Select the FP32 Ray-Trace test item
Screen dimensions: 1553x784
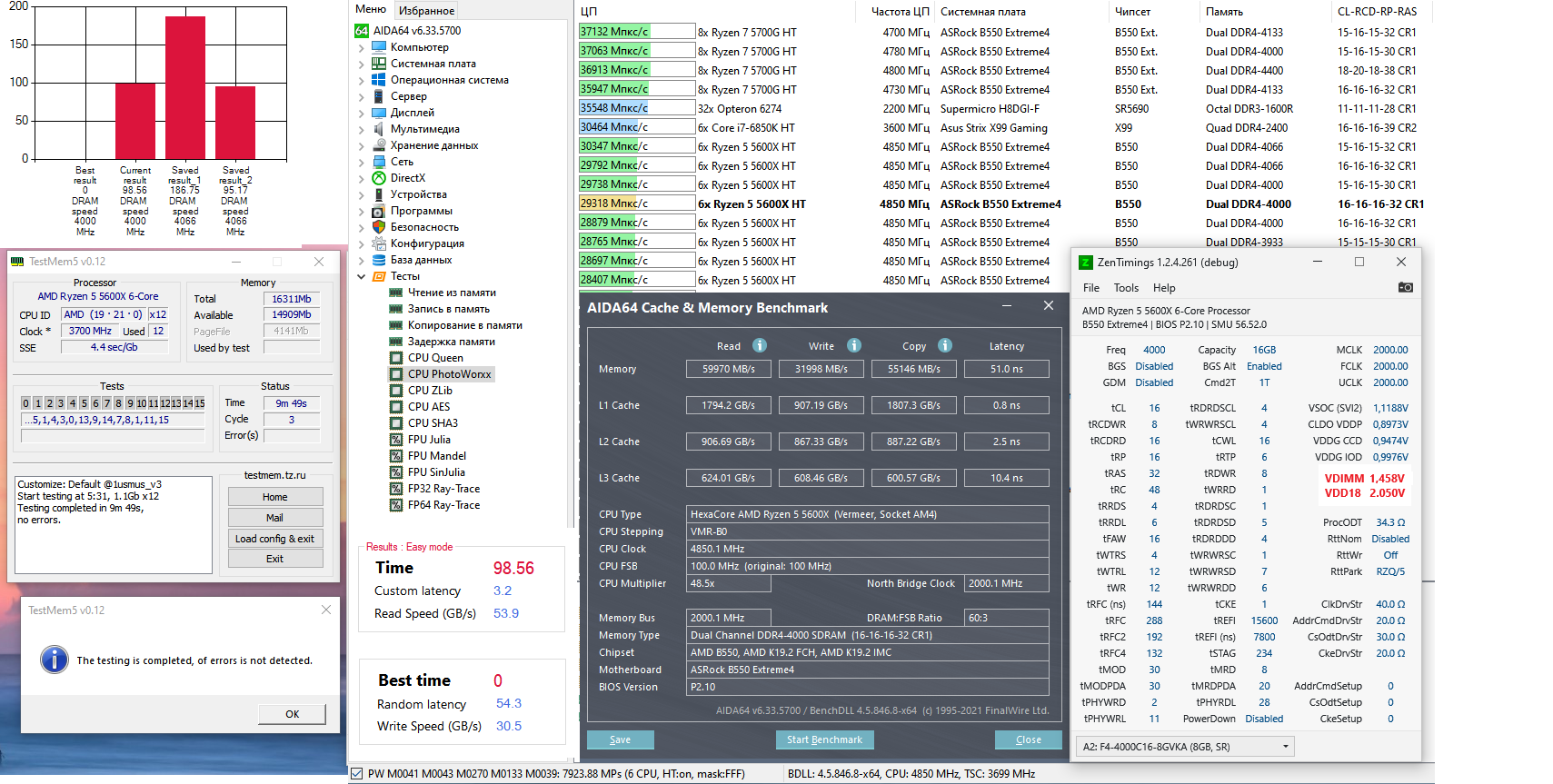[443, 489]
